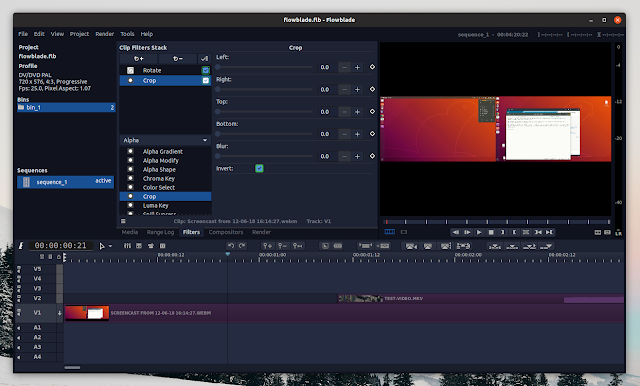The height and width of the screenshot is (386, 640).
Task: Click the play button under the monitor
Action: 479,232
